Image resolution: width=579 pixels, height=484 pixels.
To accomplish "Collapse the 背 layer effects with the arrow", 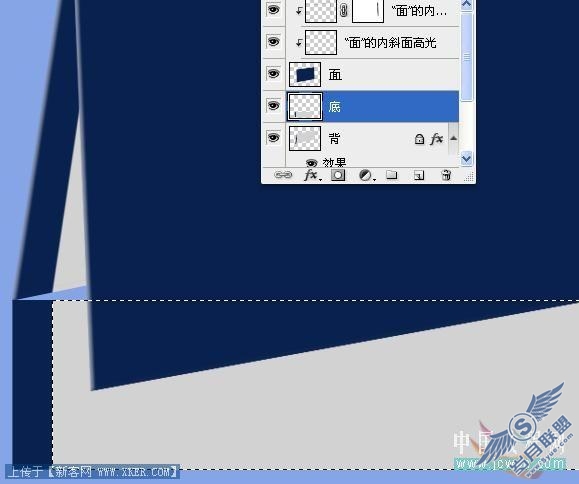I will (x=453, y=138).
